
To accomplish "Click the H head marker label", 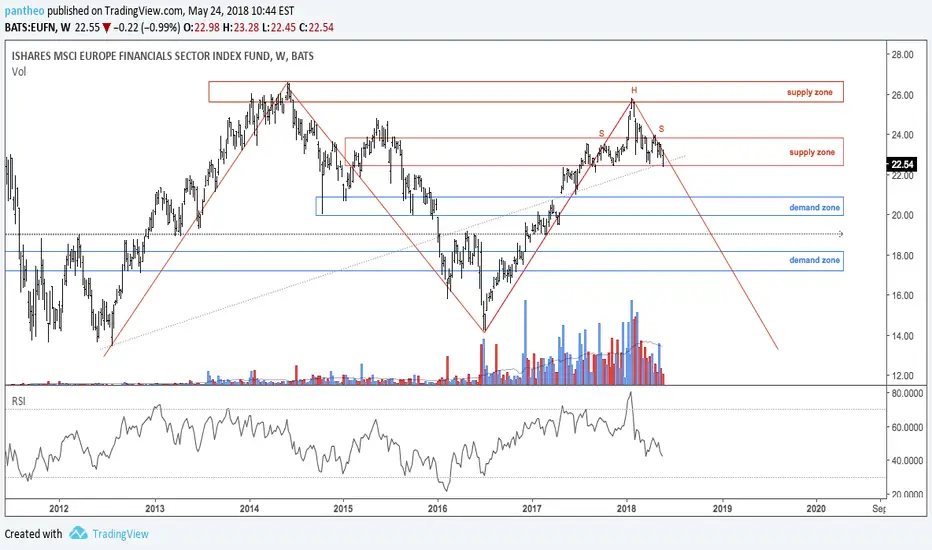I will coord(634,90).
